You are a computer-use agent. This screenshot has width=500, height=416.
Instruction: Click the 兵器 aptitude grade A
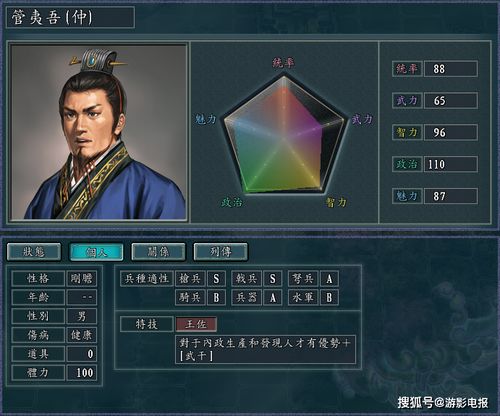[273, 297]
